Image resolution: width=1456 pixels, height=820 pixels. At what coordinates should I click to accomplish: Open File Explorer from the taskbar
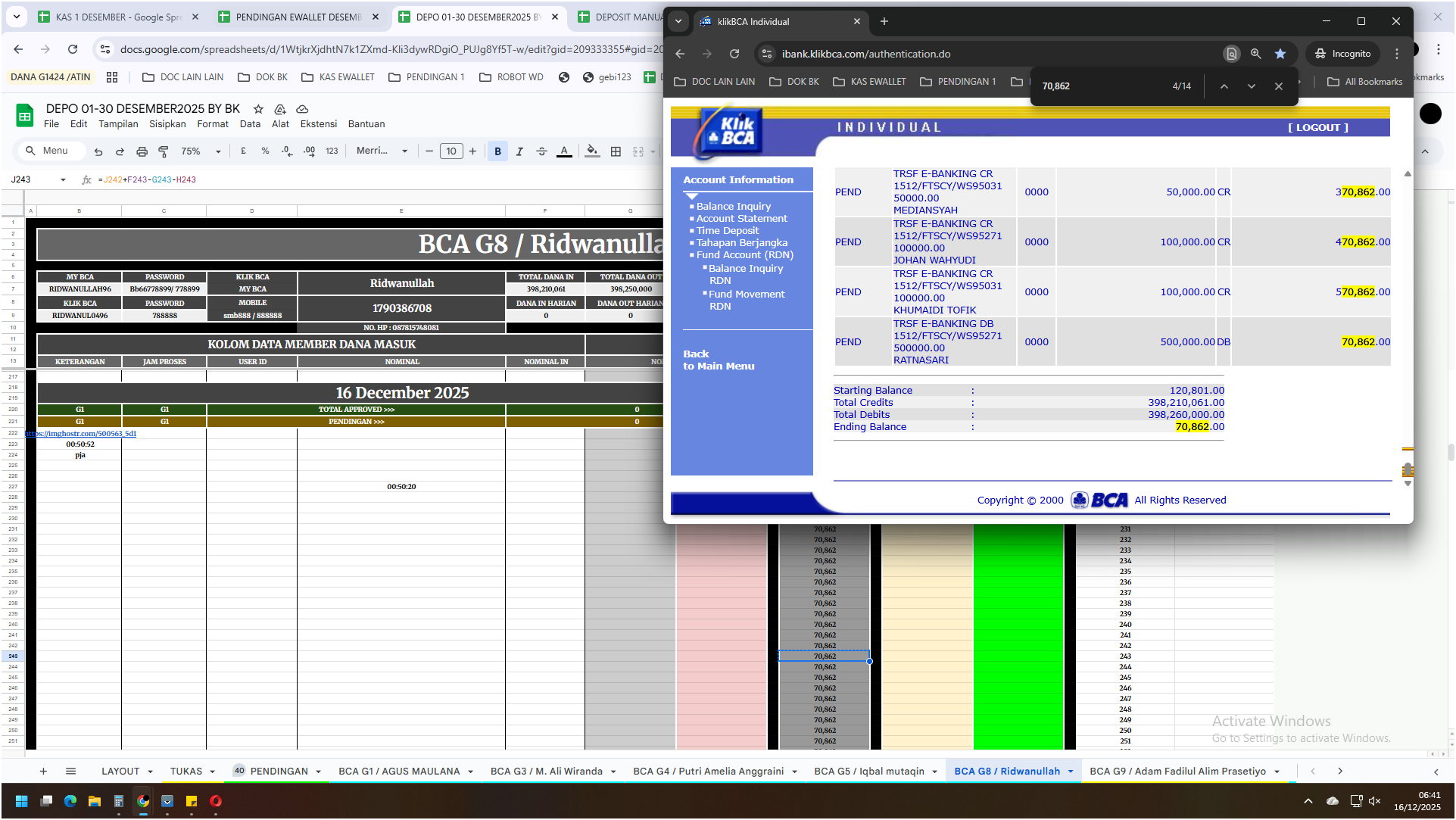coord(95,801)
